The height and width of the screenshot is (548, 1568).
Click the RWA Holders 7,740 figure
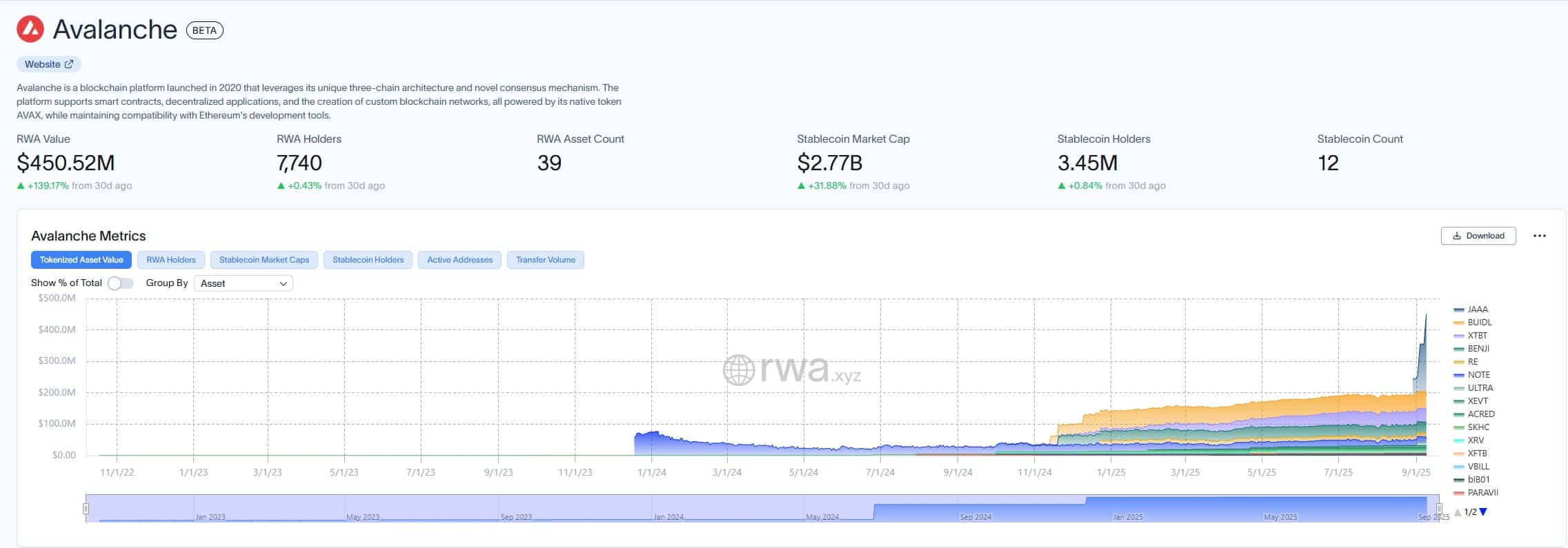coord(299,163)
